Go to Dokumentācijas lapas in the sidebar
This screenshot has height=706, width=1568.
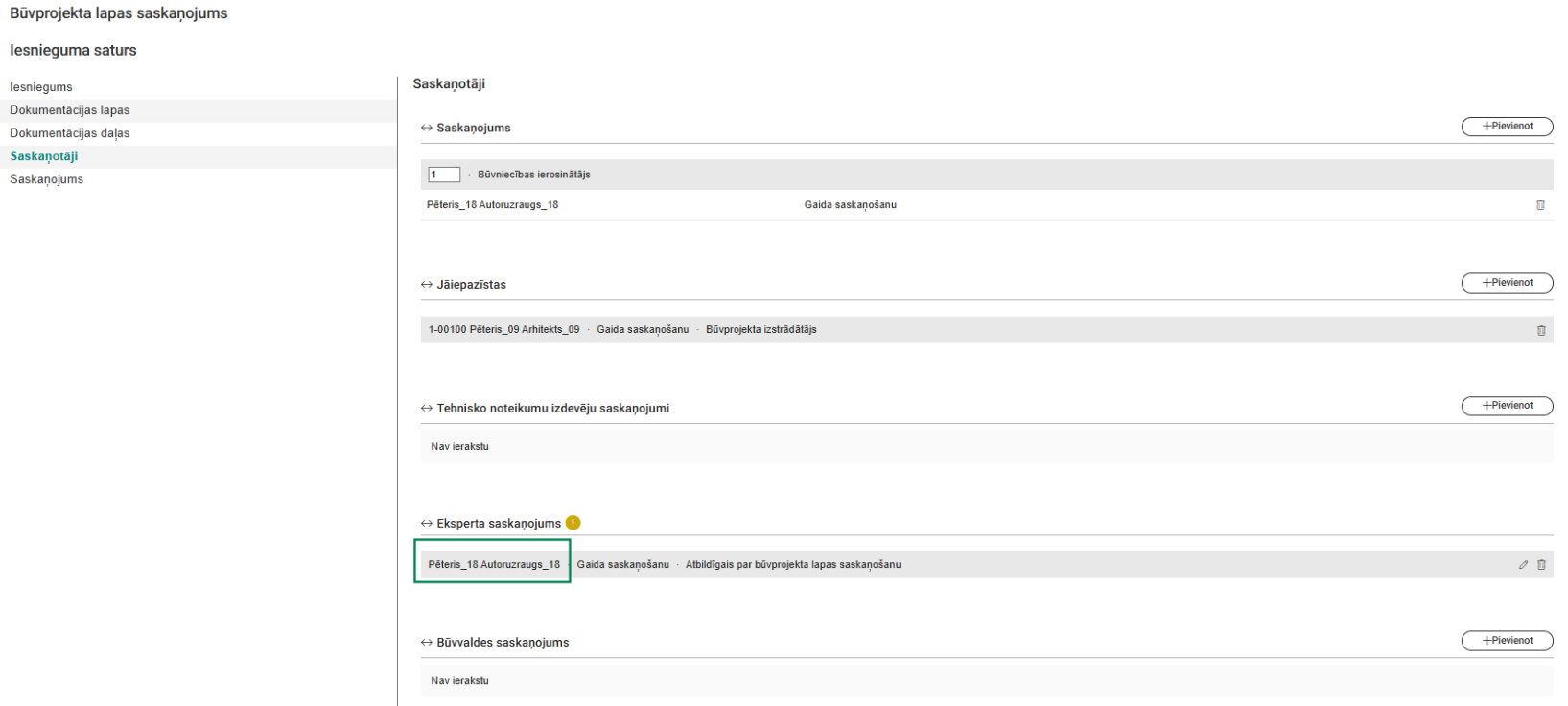tap(70, 110)
